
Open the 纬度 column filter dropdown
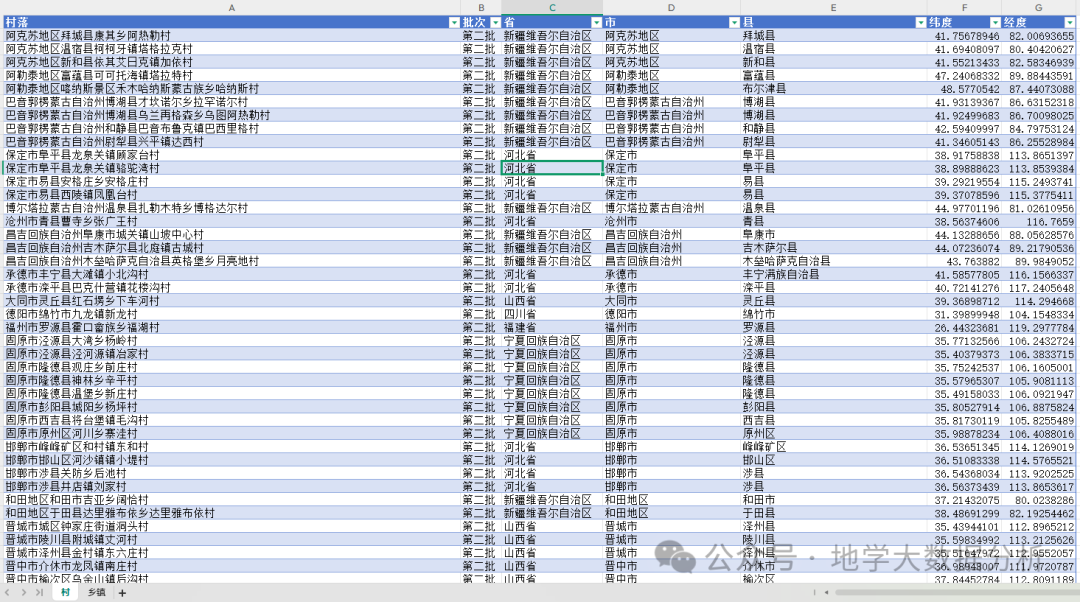[995, 23]
